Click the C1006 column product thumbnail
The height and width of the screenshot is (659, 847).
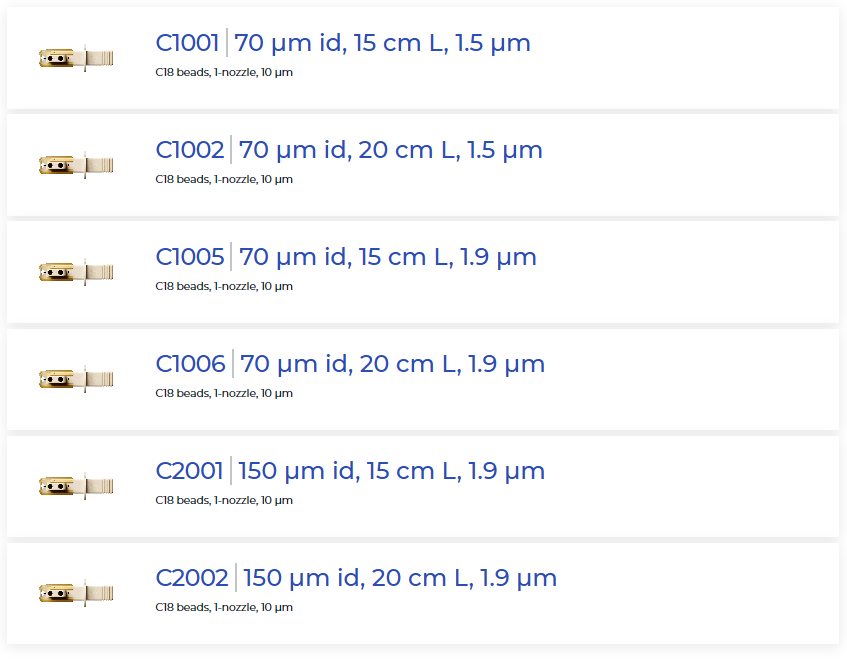point(76,379)
